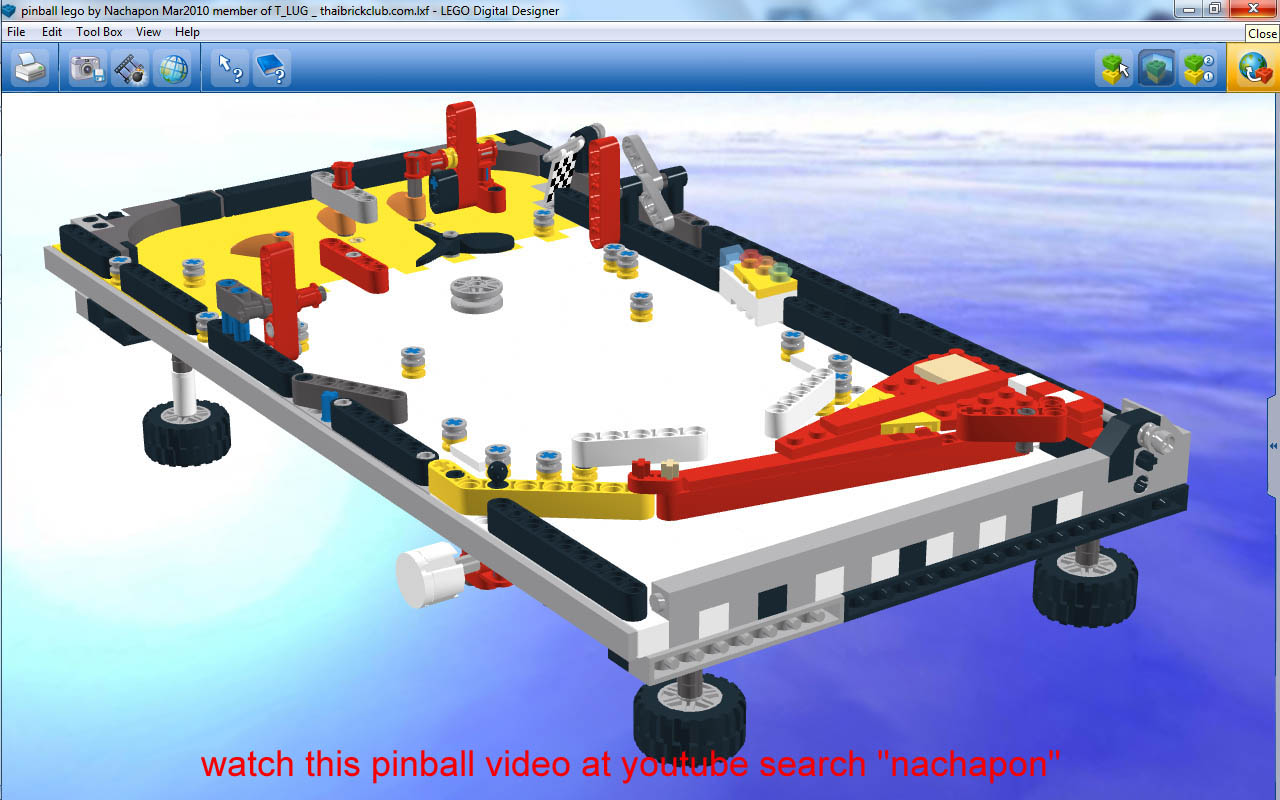Click the LEGO Digital Designer share globe icon
The image size is (1280, 800).
coord(1253,68)
